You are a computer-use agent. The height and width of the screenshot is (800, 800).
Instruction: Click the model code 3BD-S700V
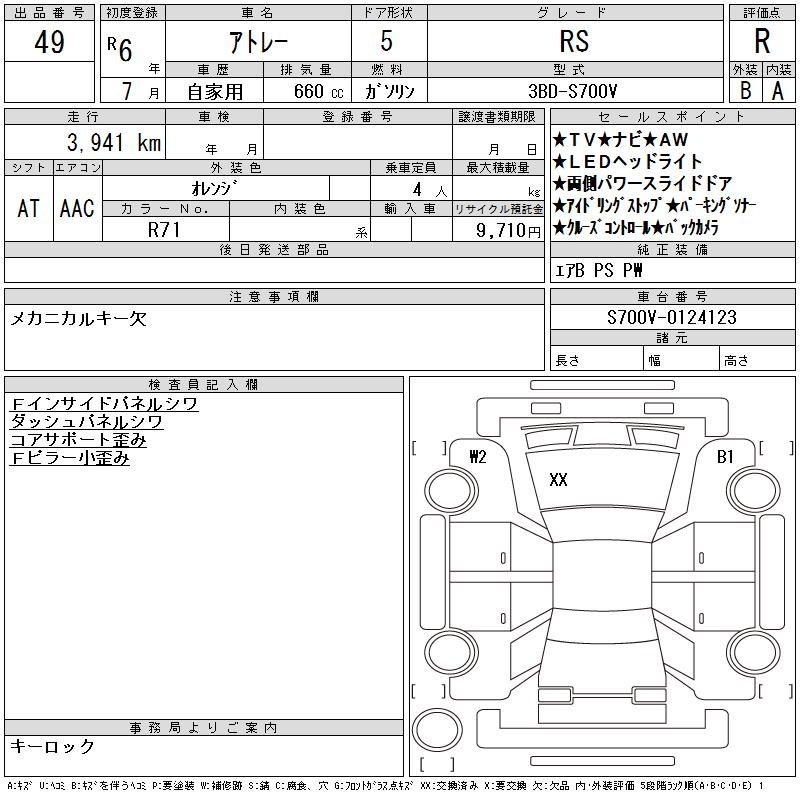pos(572,91)
